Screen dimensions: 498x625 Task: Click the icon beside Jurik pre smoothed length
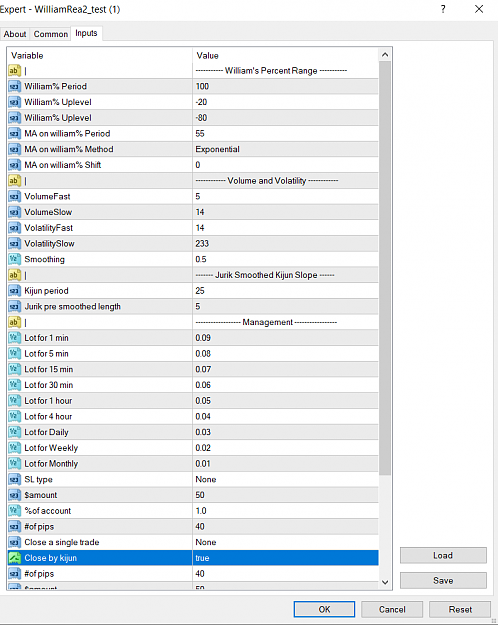(x=14, y=307)
